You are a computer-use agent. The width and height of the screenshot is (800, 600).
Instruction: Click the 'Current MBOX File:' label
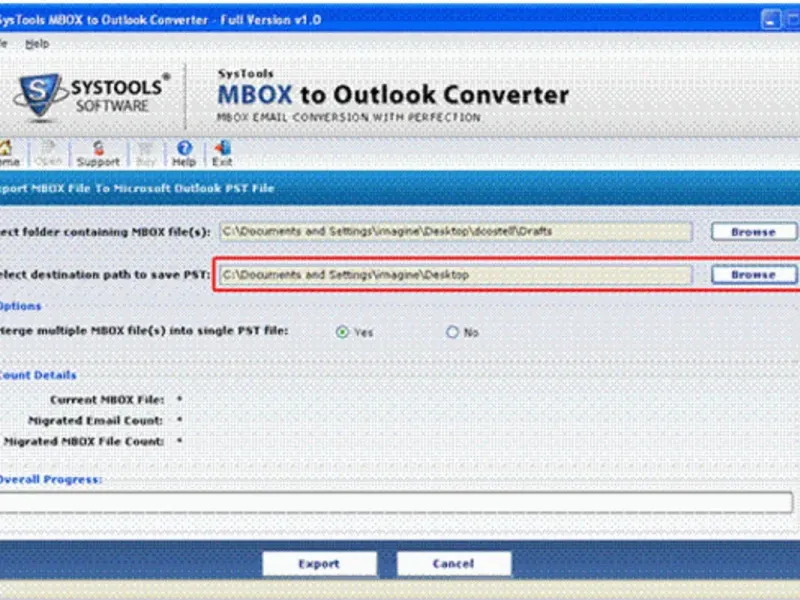pos(107,399)
